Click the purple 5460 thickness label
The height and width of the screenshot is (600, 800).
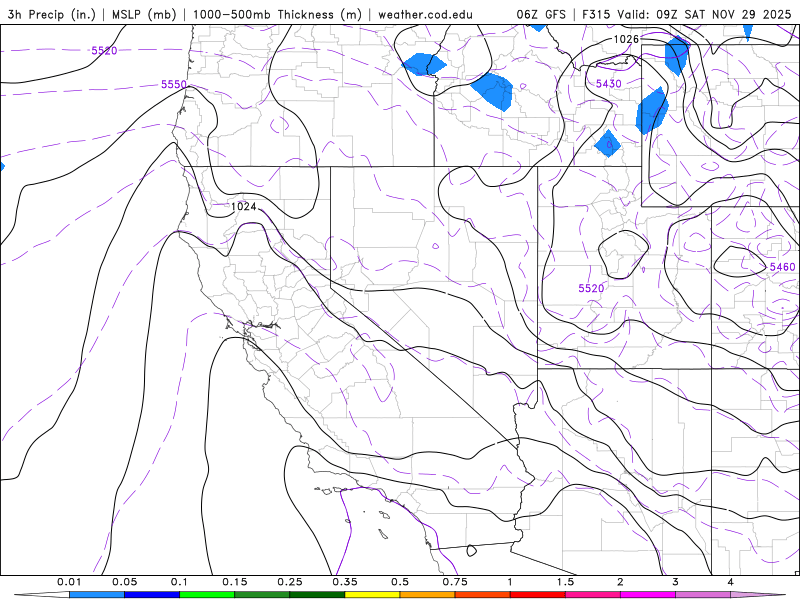(x=782, y=267)
